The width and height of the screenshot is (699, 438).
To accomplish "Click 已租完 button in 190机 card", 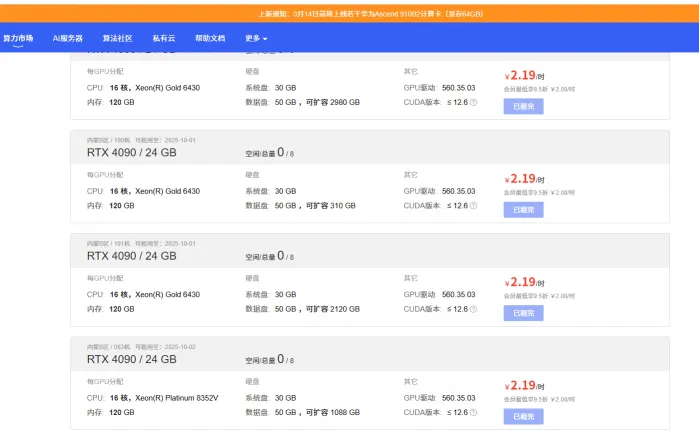I will pos(523,210).
